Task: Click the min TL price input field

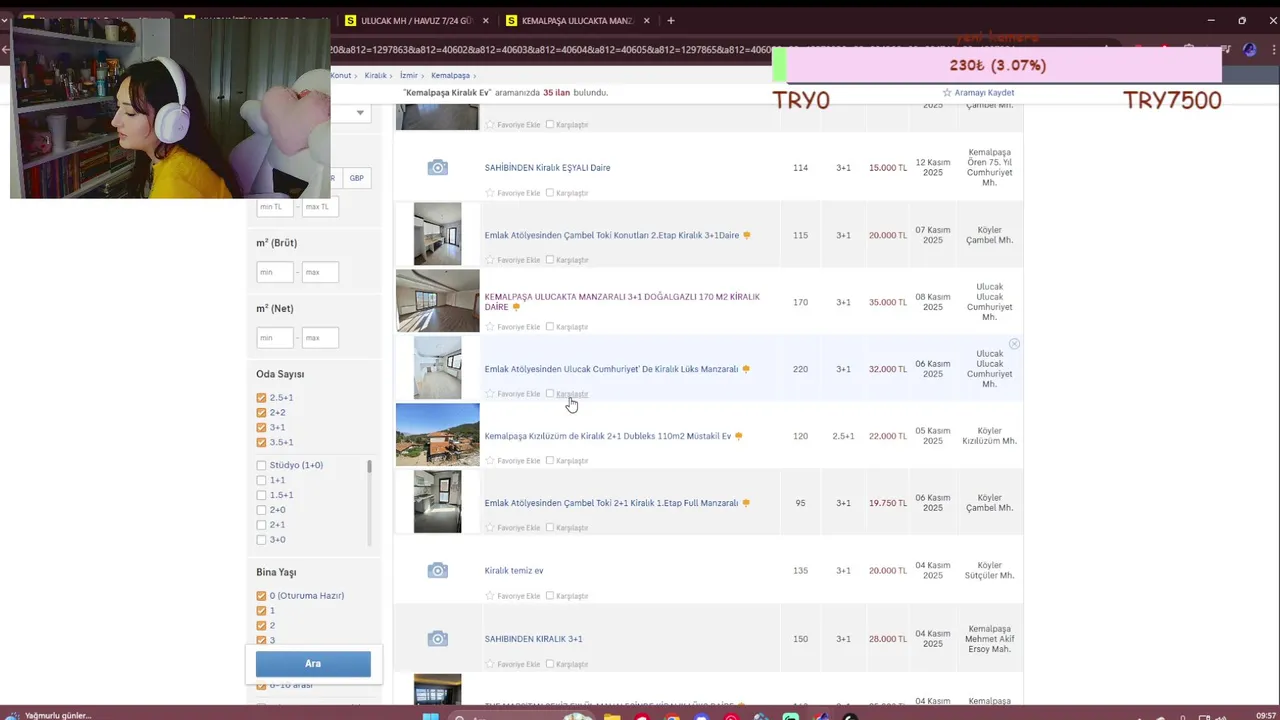Action: [x=275, y=207]
